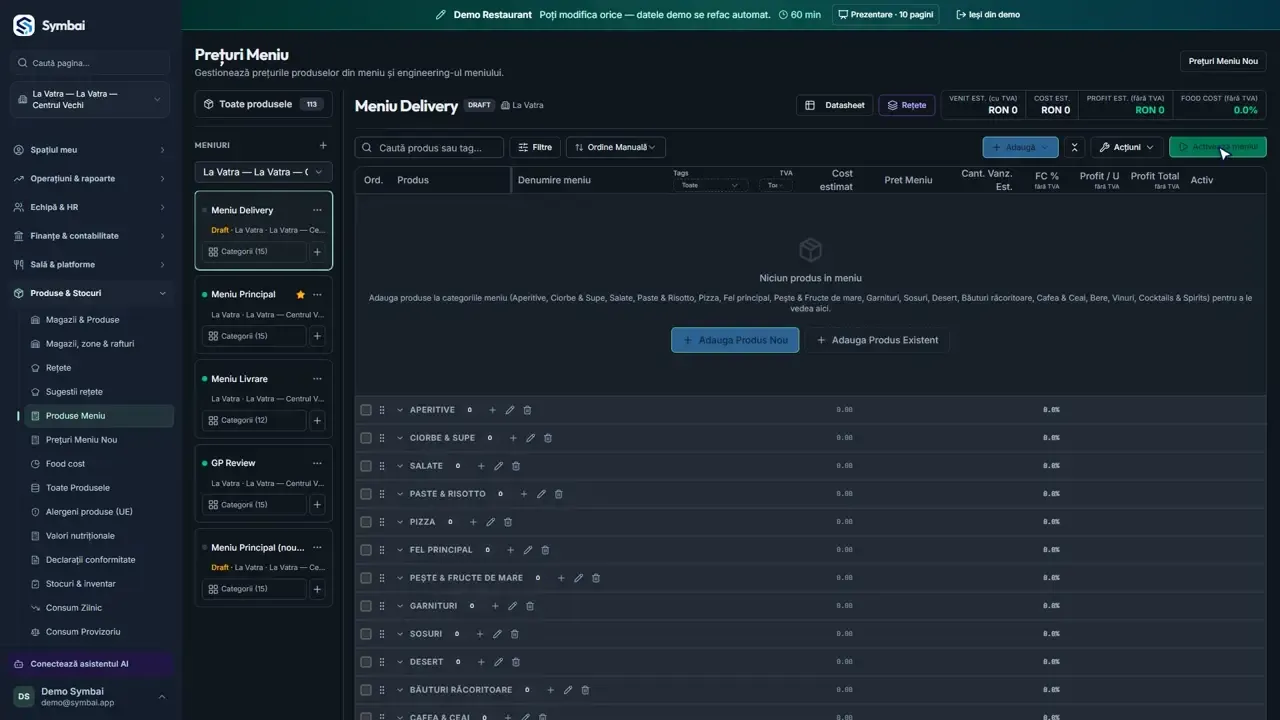Click the Filtre button
The width and height of the screenshot is (1280, 720).
534,147
